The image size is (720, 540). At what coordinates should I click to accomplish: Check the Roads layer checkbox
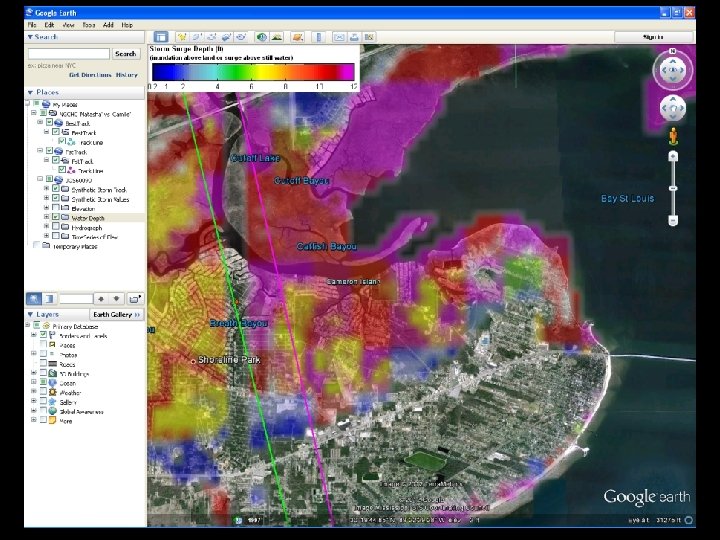pyautogui.click(x=43, y=364)
